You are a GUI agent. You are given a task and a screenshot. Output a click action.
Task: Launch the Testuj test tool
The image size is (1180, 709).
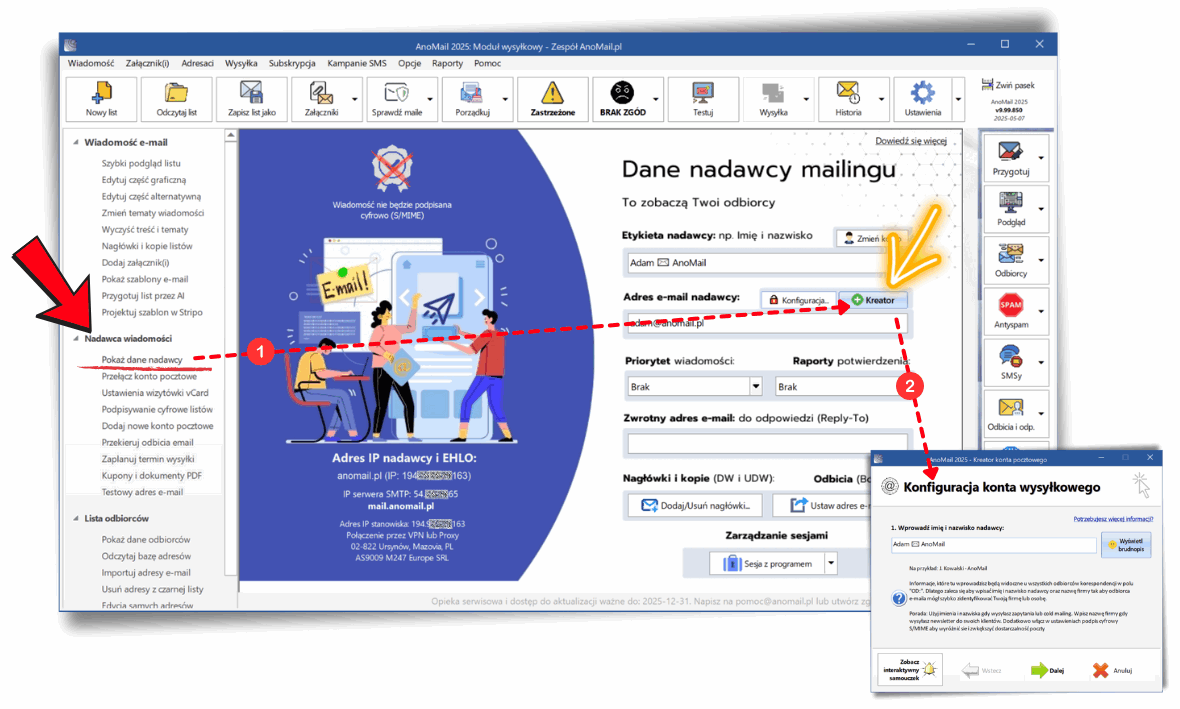click(x=703, y=99)
